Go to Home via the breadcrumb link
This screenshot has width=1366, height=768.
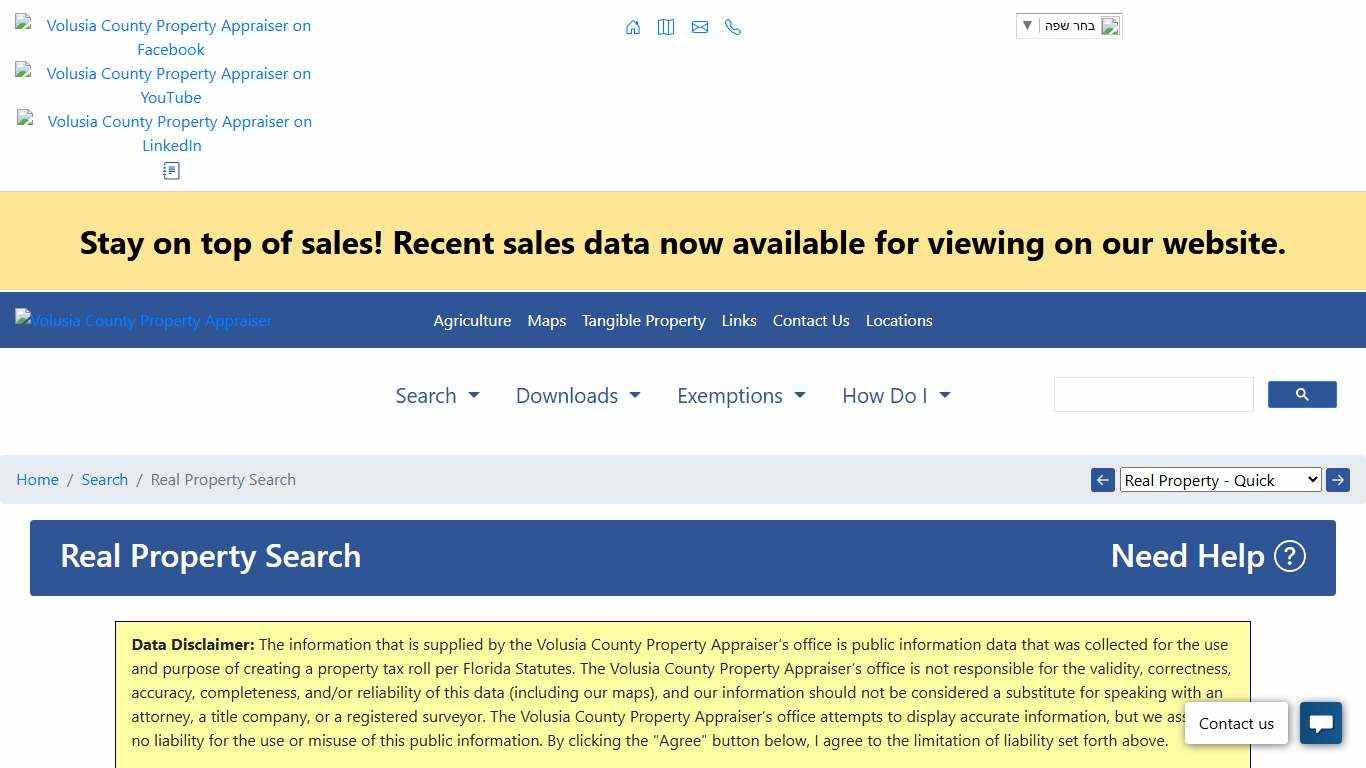click(37, 480)
